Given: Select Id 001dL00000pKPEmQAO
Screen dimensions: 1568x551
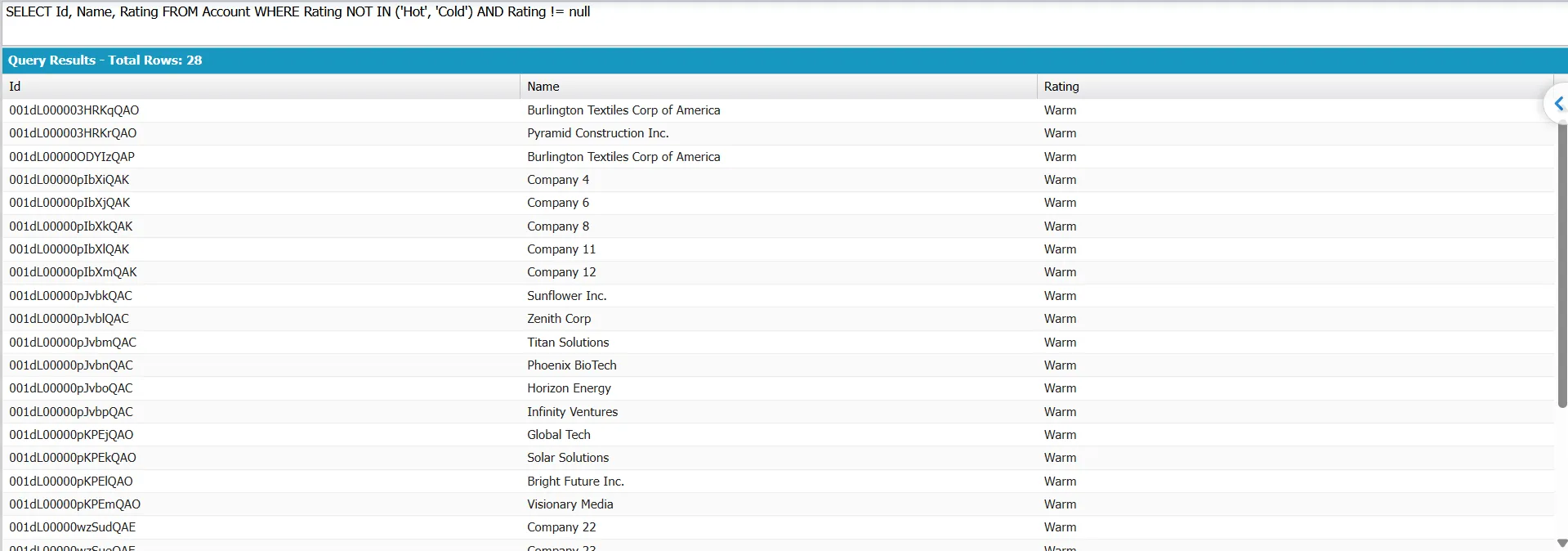Looking at the screenshot, I should click(x=75, y=504).
